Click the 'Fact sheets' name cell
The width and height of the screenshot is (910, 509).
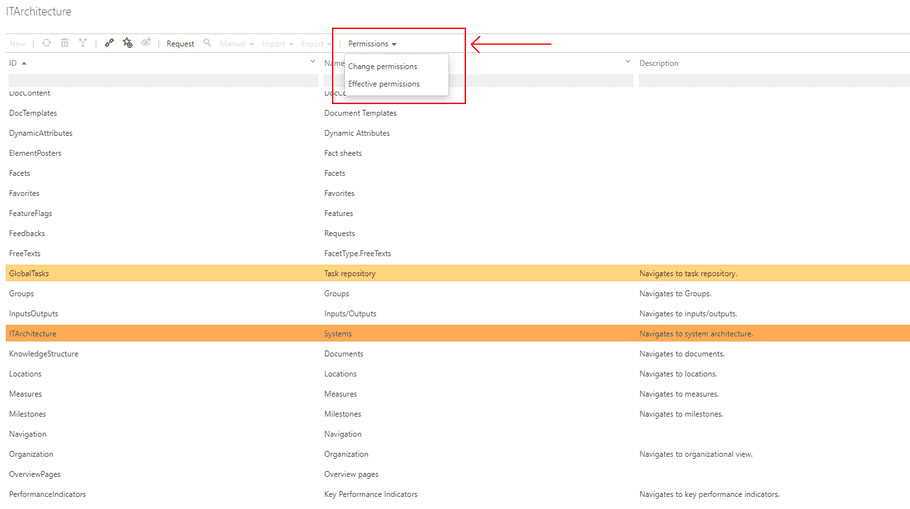[343, 153]
